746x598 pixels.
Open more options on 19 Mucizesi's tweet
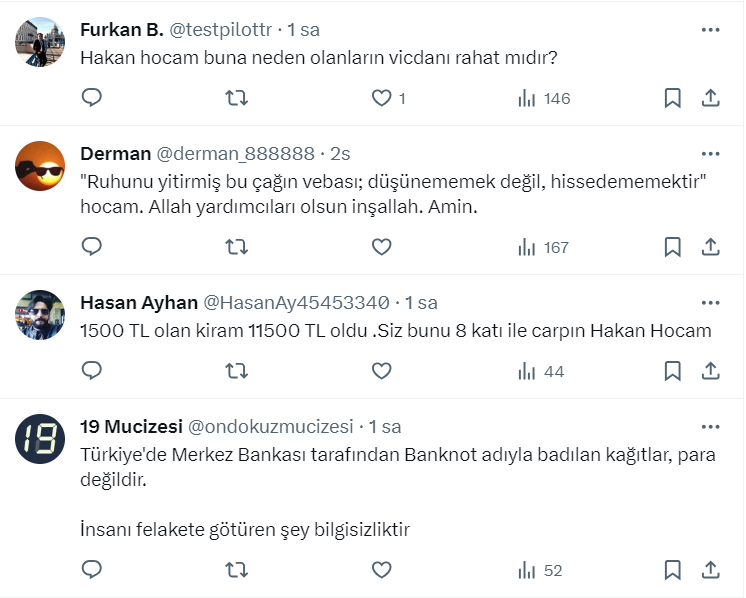click(710, 427)
